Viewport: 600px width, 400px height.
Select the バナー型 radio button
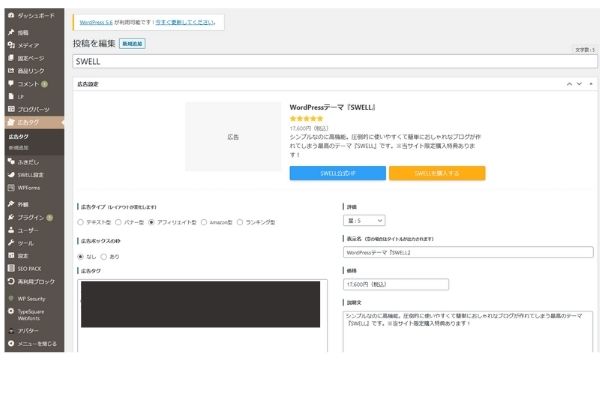pos(118,222)
